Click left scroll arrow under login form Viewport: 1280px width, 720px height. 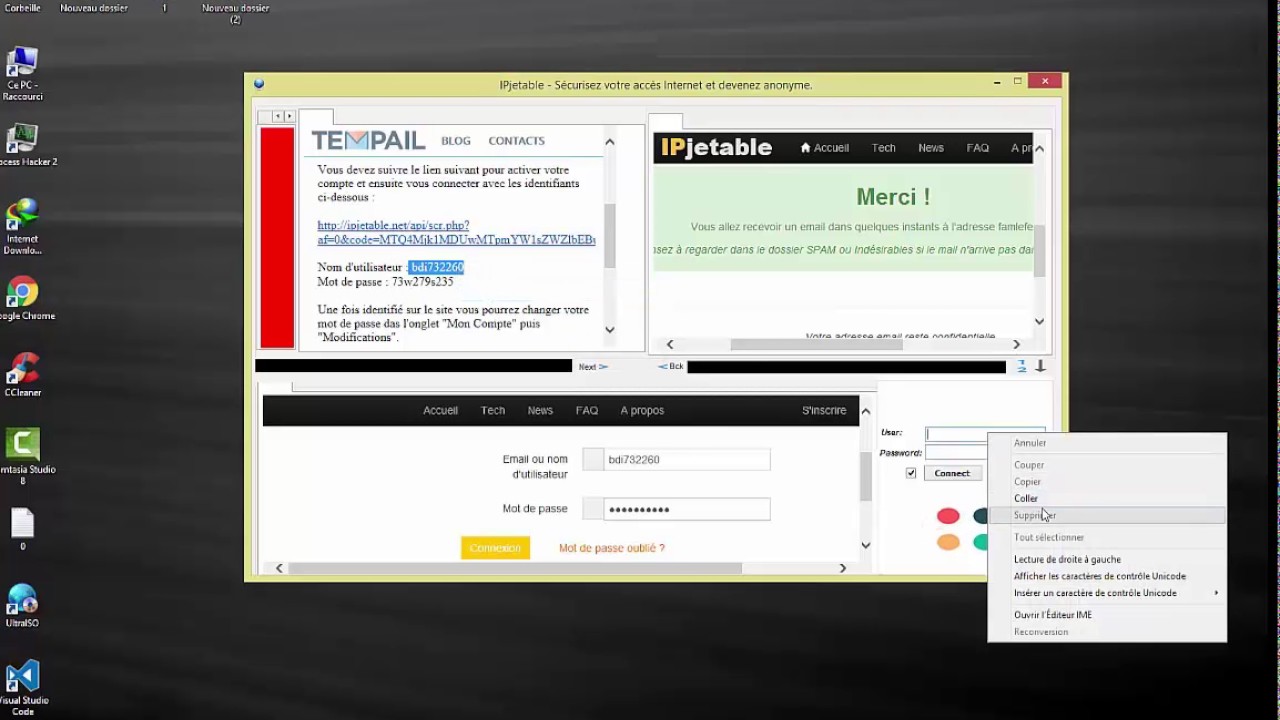[279, 568]
